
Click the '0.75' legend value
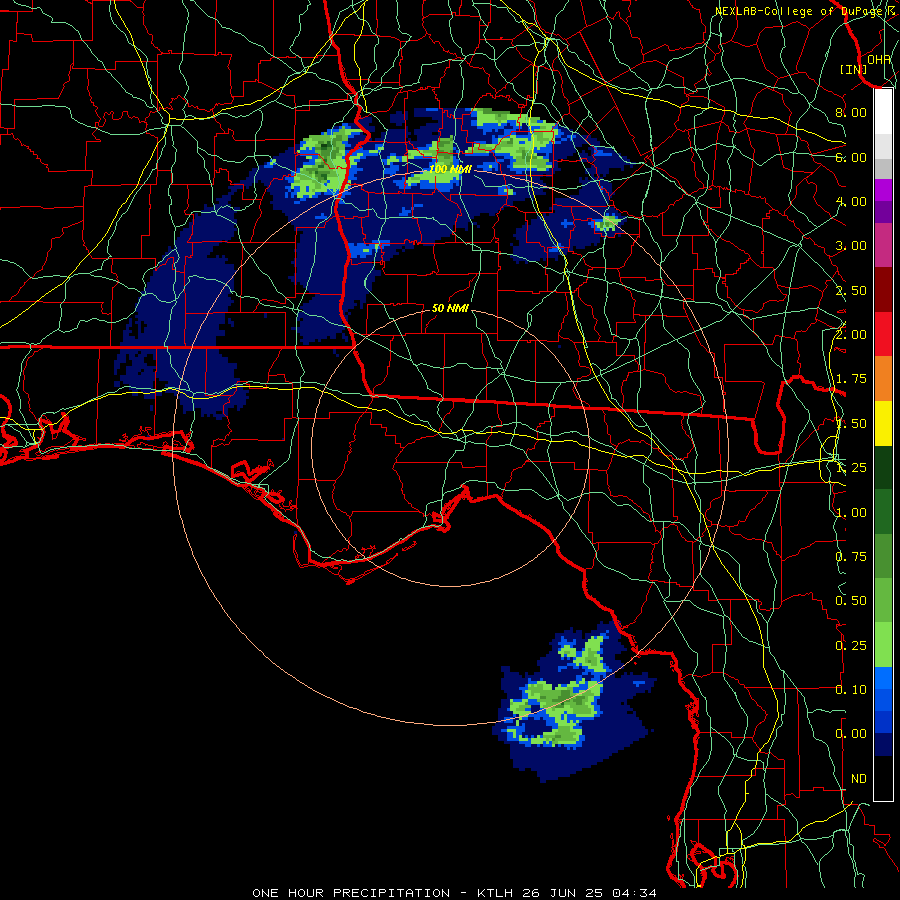851,557
